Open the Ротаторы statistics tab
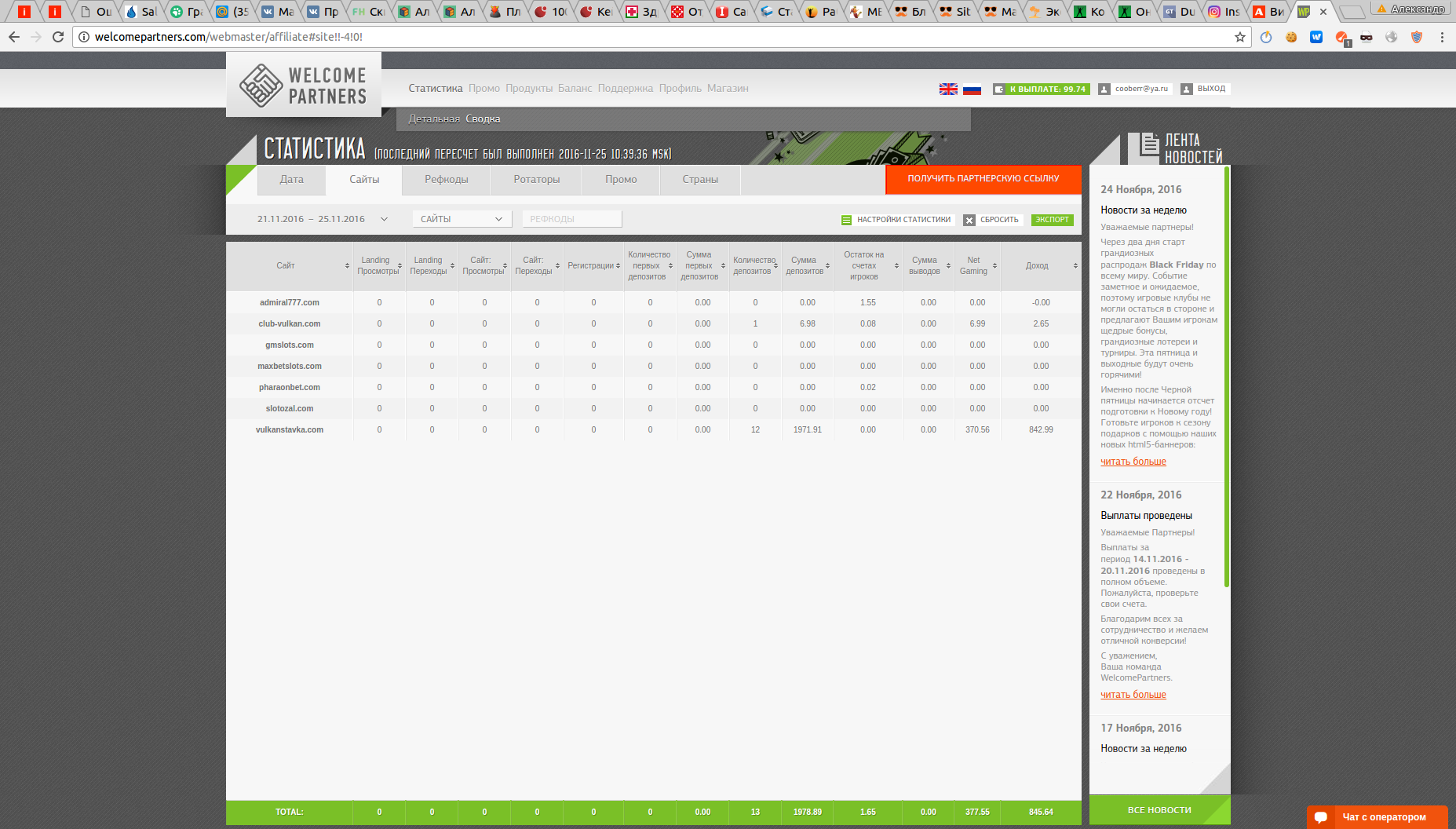Viewport: 1456px width, 829px height. pos(537,180)
